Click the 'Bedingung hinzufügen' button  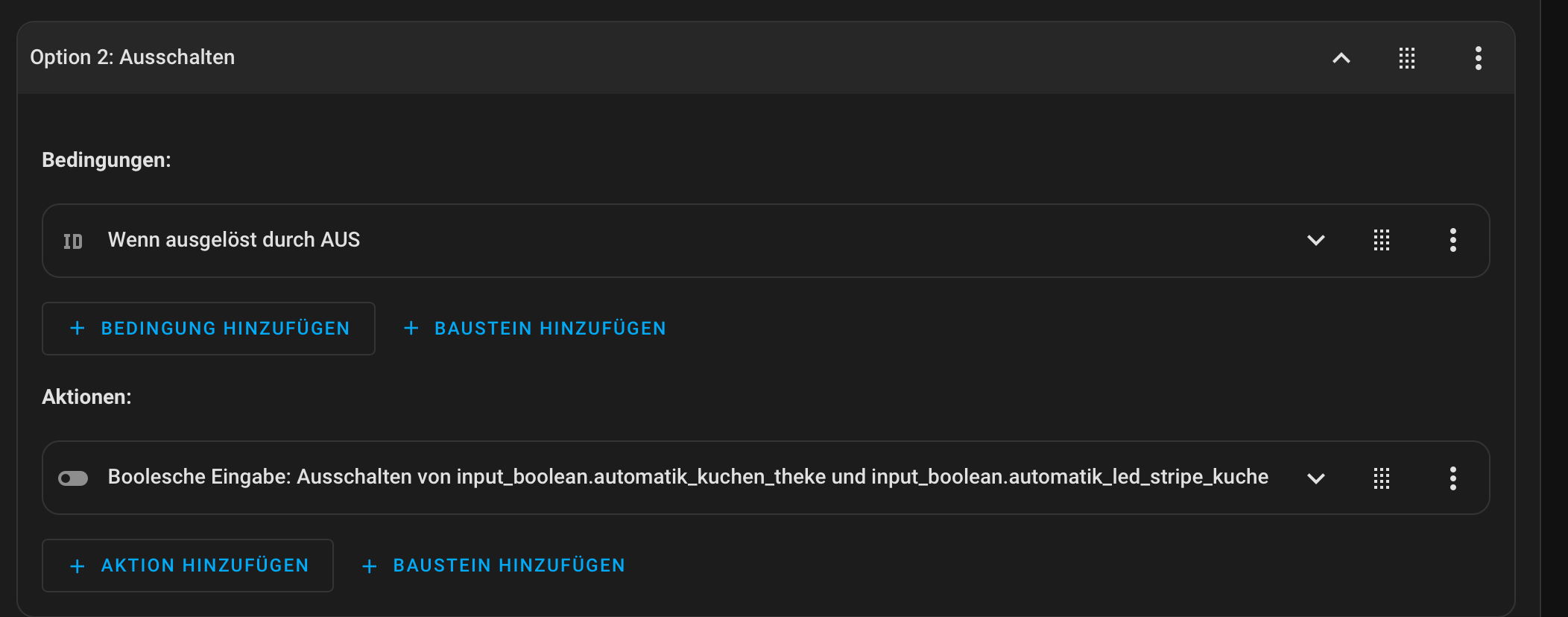tap(209, 329)
